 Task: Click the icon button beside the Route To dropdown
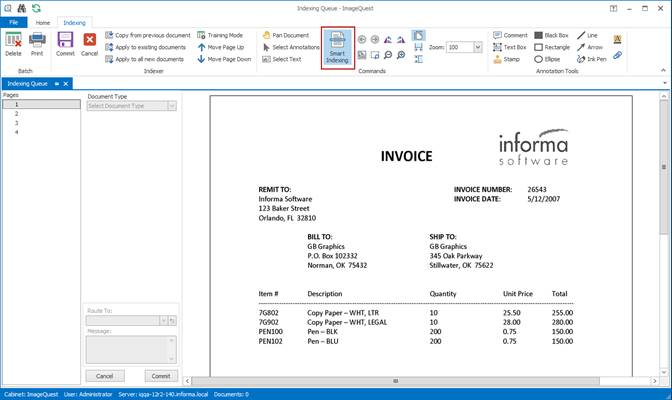point(172,321)
